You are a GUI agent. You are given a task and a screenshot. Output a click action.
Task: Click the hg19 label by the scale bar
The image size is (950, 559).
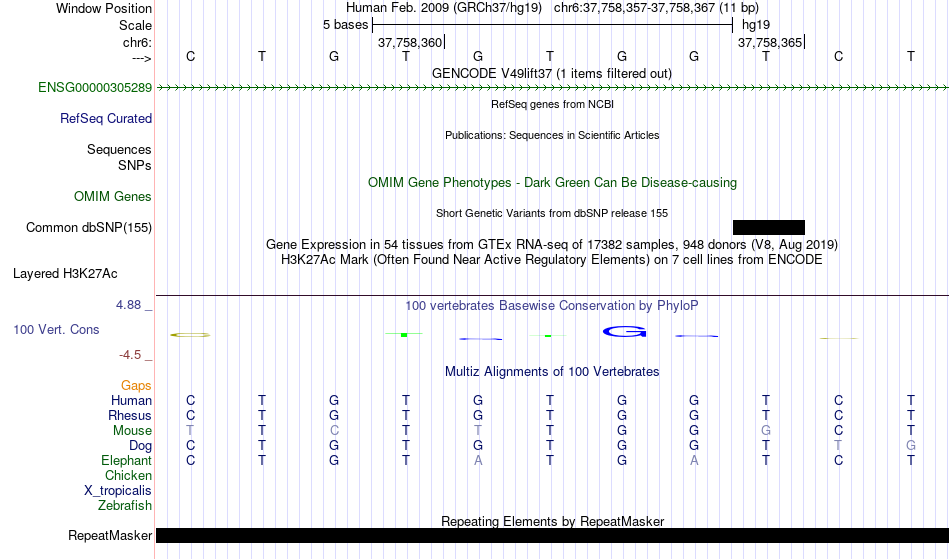[x=756, y=25]
